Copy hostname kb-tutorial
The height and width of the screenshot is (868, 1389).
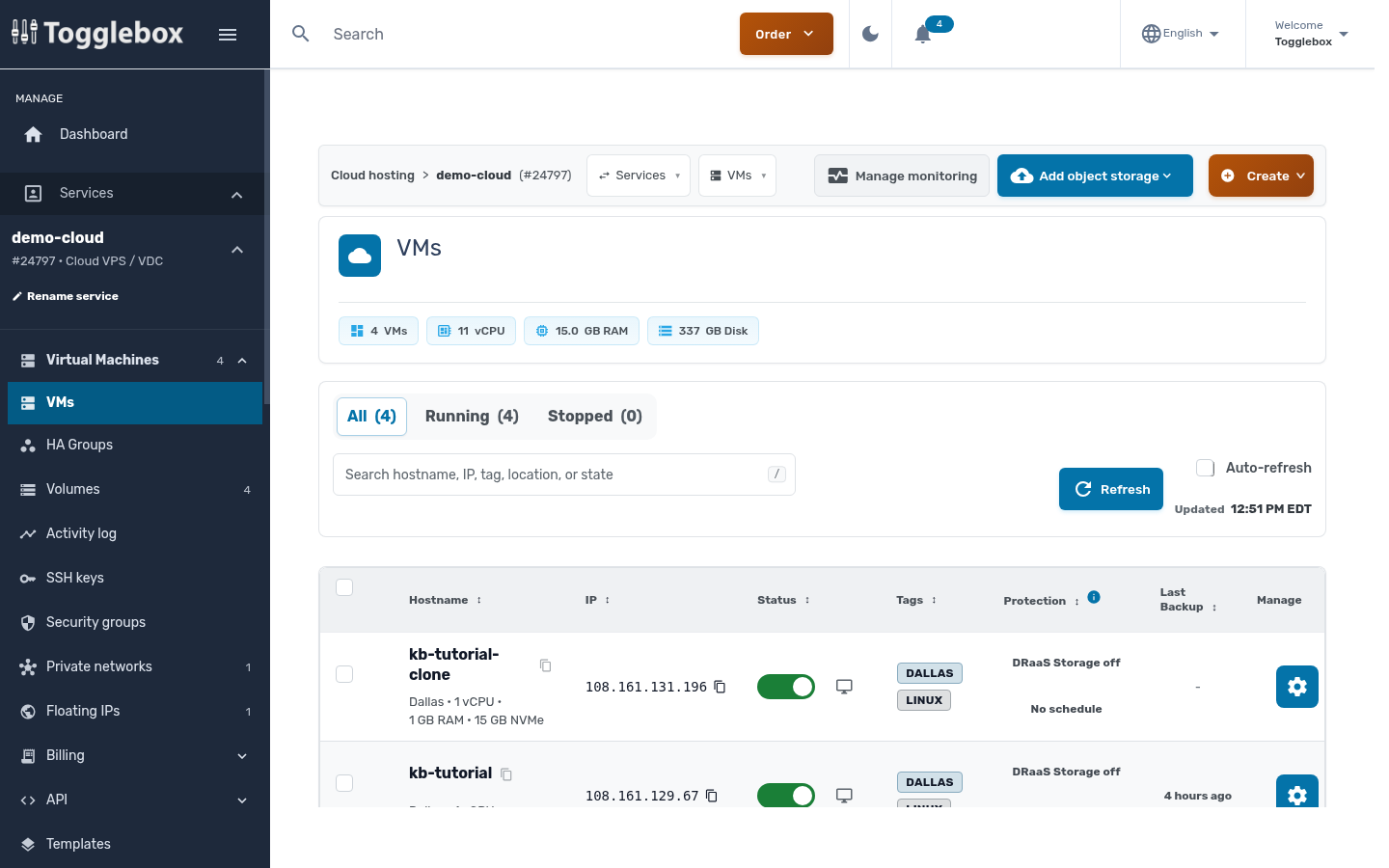click(x=506, y=774)
